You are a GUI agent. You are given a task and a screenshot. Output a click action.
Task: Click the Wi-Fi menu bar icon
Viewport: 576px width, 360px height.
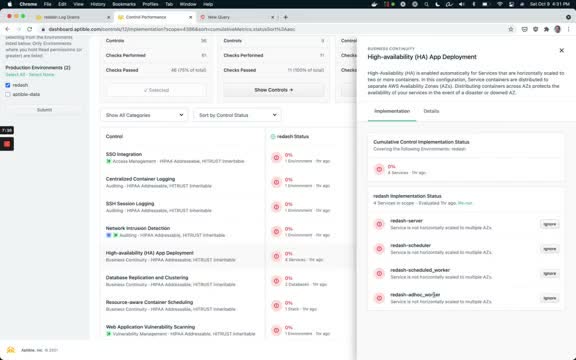[500, 4]
